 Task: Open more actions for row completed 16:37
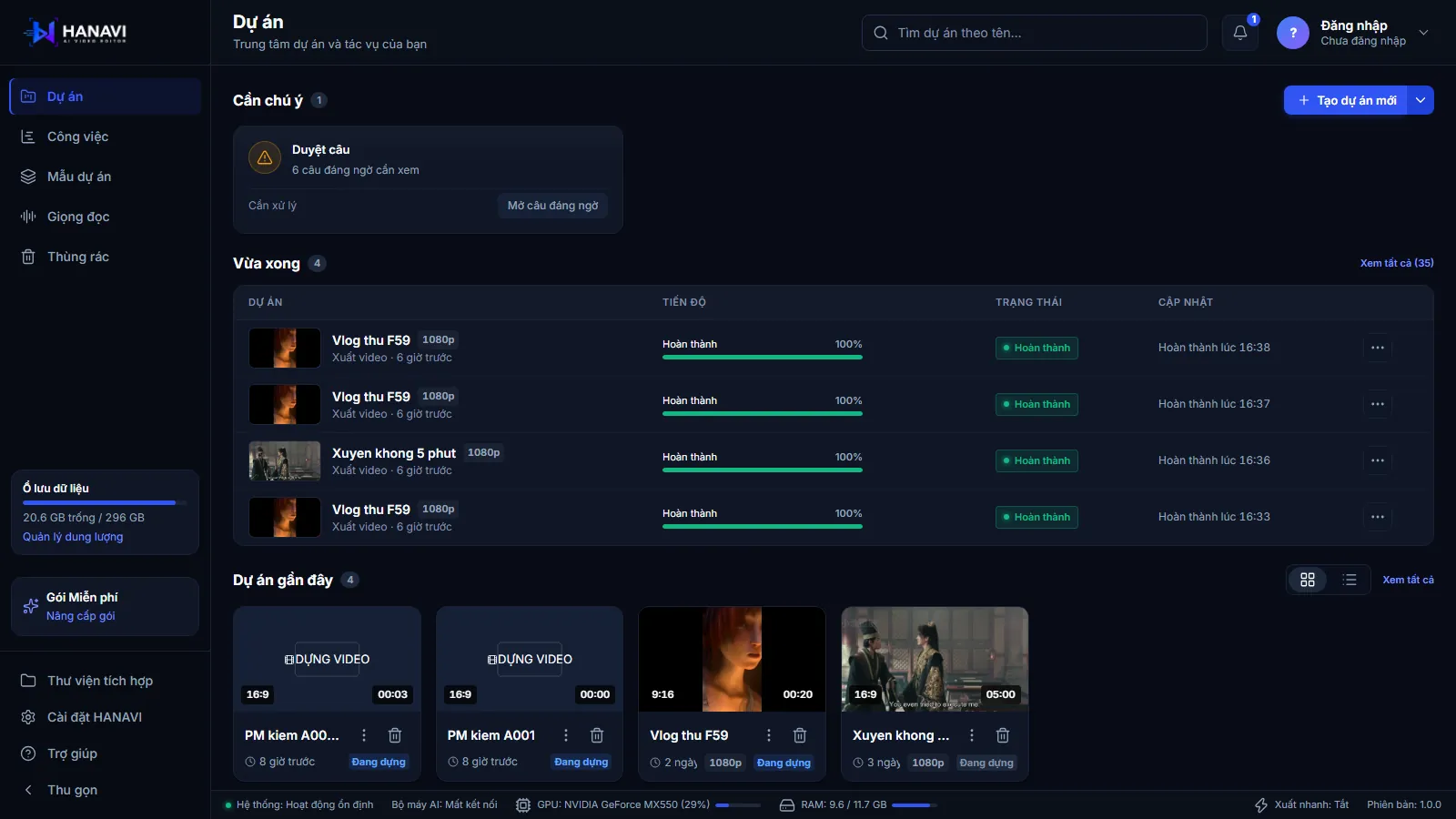(1378, 404)
